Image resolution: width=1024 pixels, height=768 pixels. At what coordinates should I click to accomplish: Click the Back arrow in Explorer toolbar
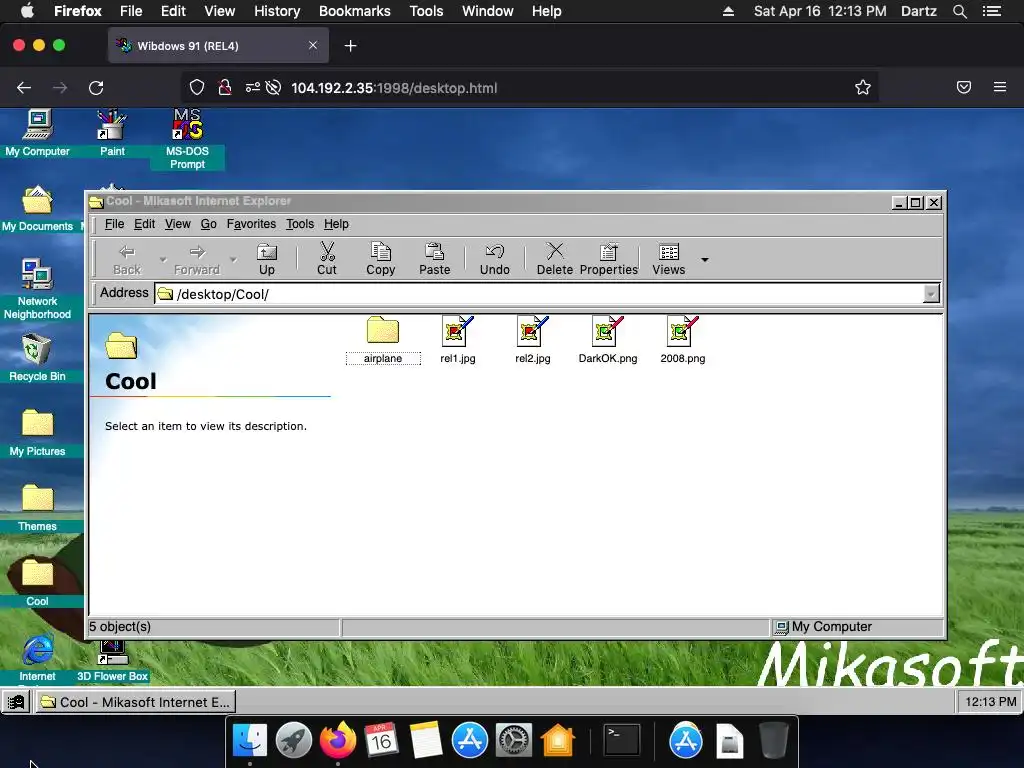click(127, 251)
